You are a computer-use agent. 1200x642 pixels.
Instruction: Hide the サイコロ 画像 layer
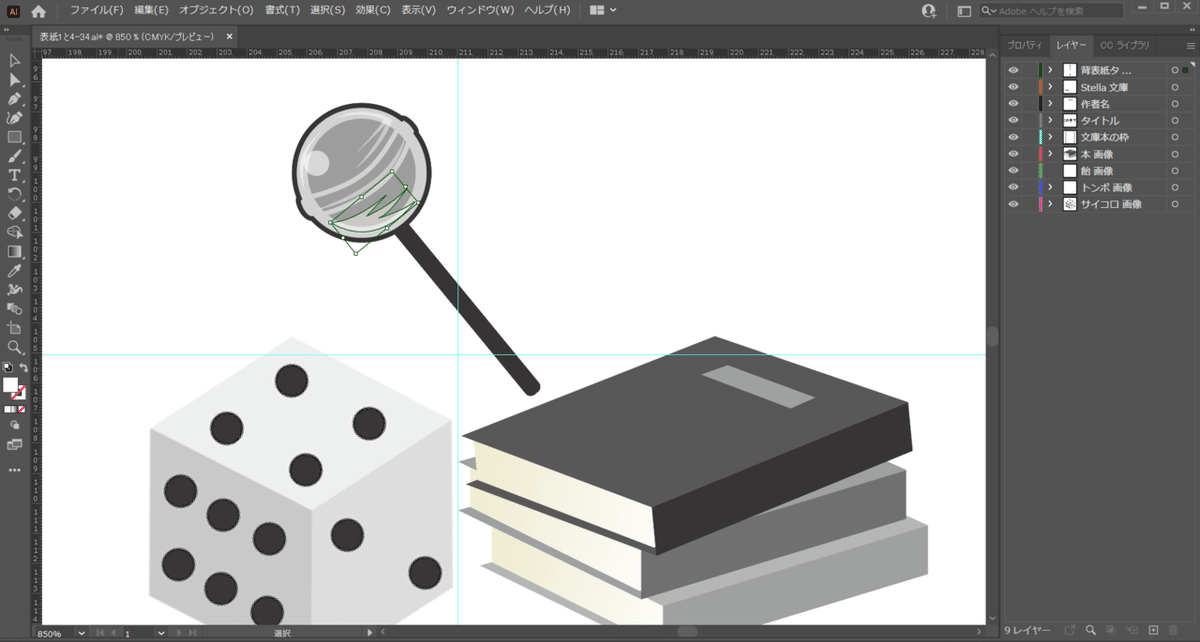click(x=1013, y=204)
